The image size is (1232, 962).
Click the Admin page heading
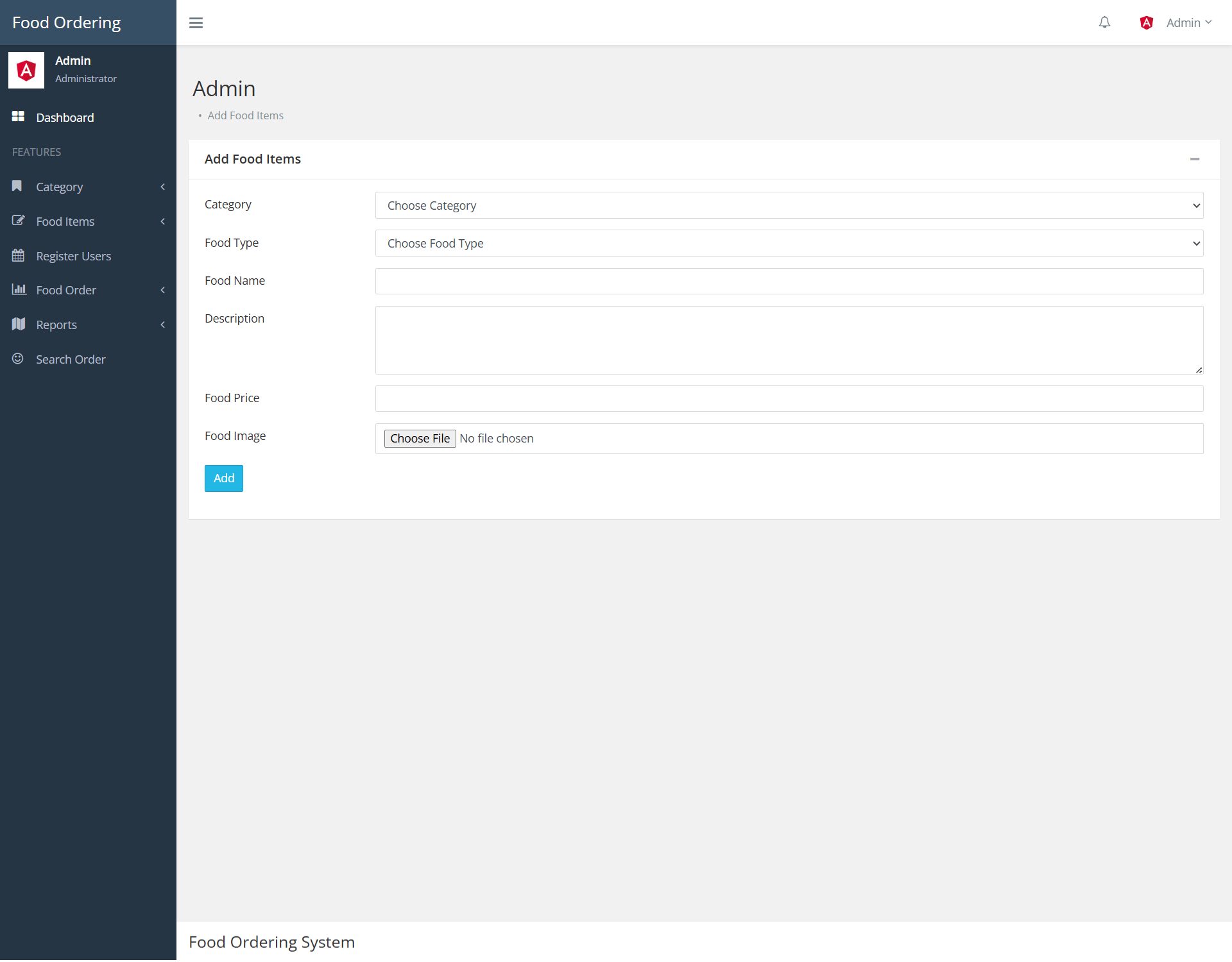[x=224, y=89]
